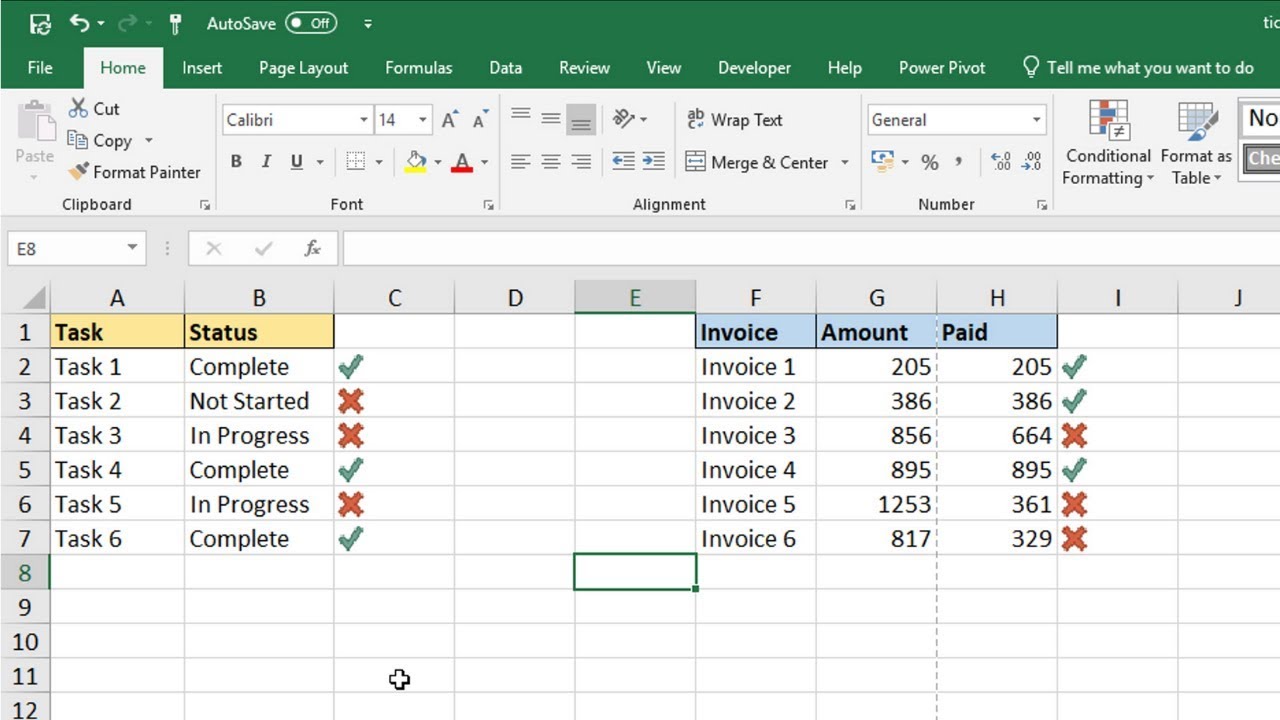Select the row 8 header
Image resolution: width=1280 pixels, height=720 pixels.
click(25, 573)
